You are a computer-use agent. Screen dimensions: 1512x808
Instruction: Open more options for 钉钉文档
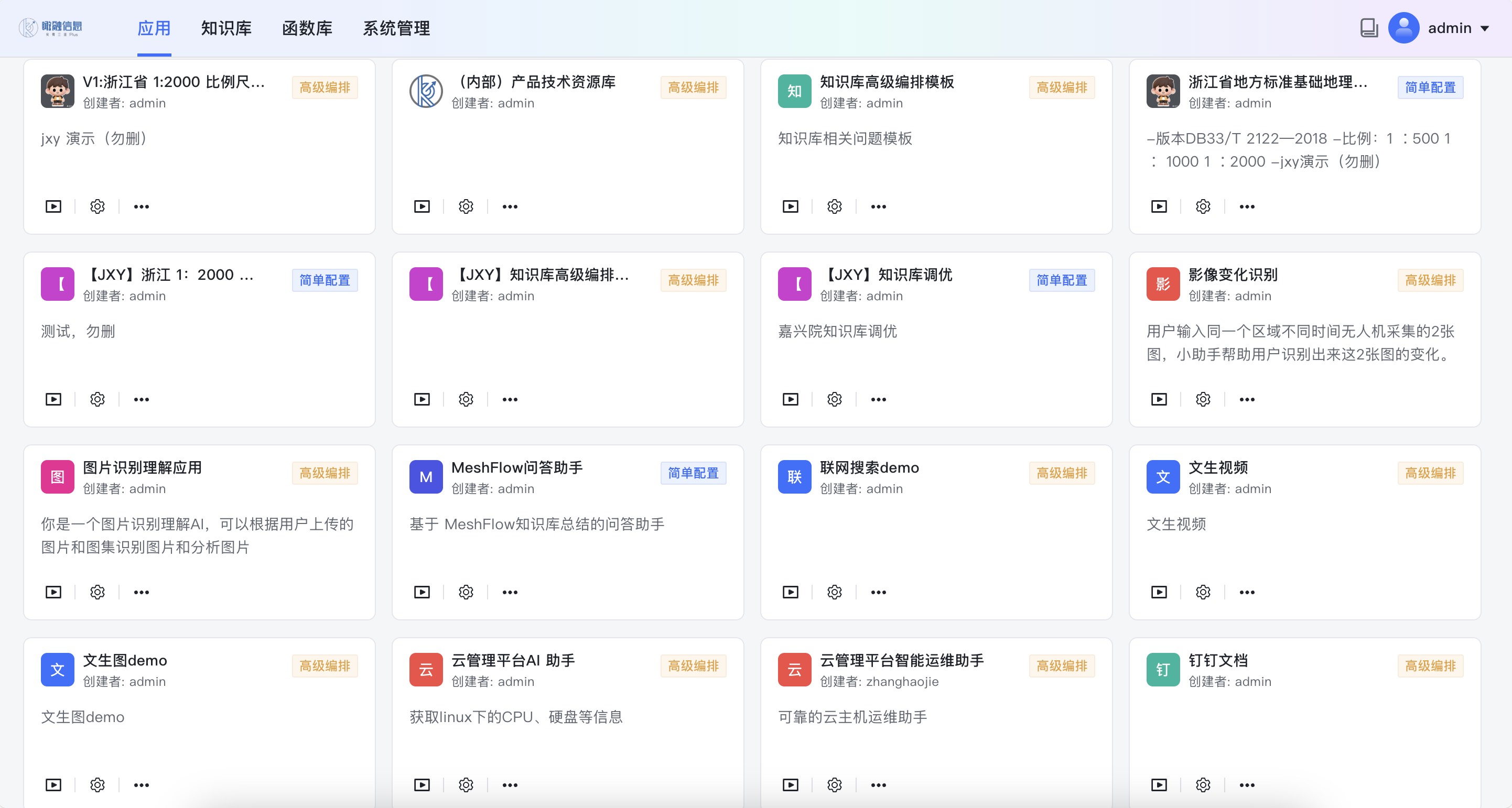(1247, 784)
